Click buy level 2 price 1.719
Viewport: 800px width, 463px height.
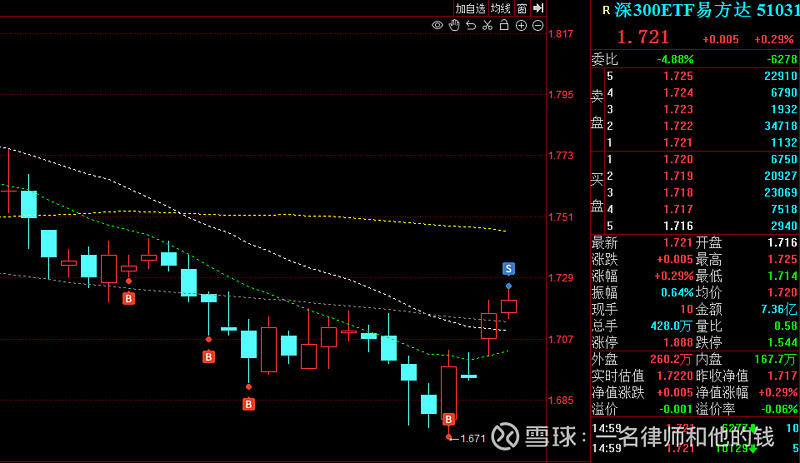click(678, 176)
